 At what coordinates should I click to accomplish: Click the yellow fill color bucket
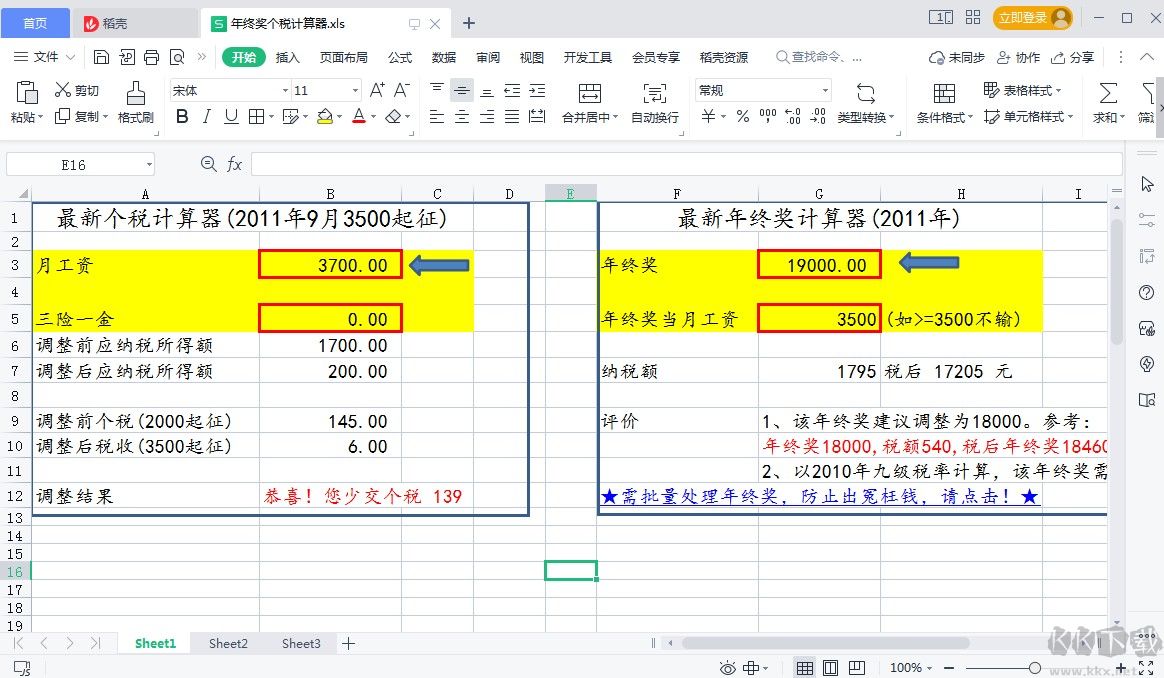324,116
